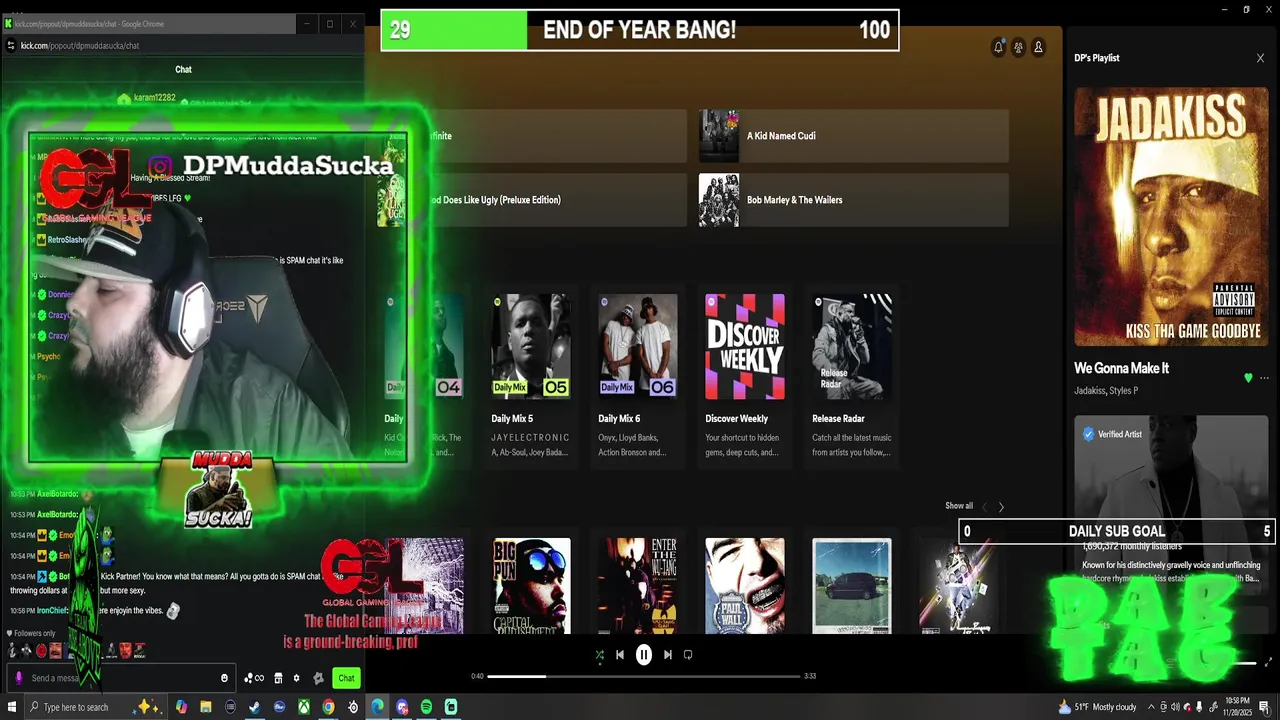Viewport: 1280px width, 720px height.
Task: Toggle shuffle in the Spotify player
Action: tap(599, 655)
